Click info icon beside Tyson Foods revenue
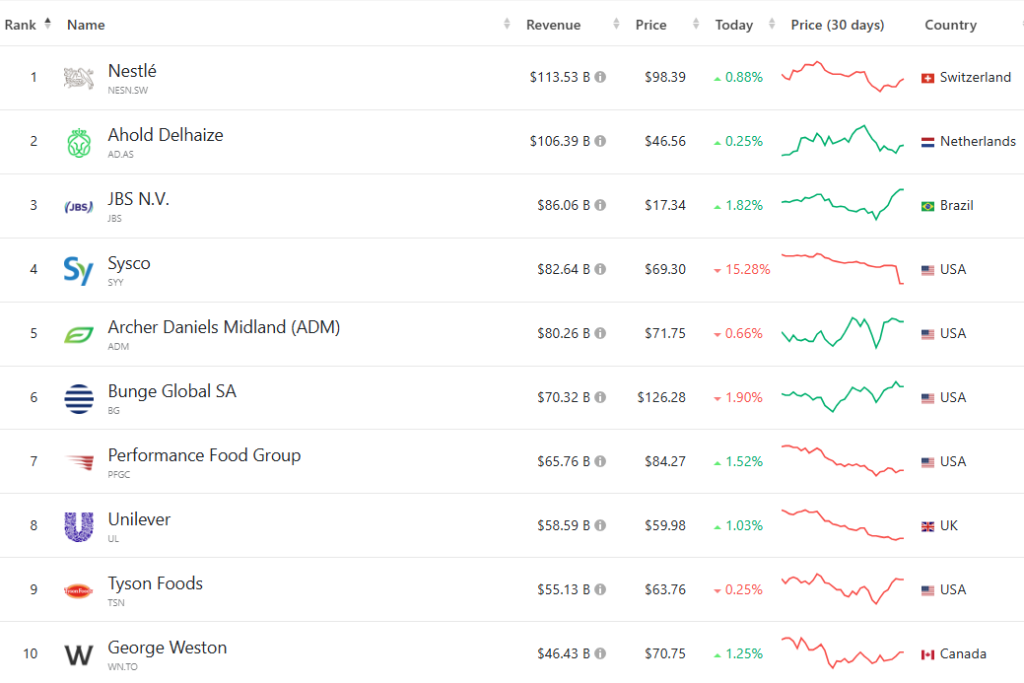 600,590
